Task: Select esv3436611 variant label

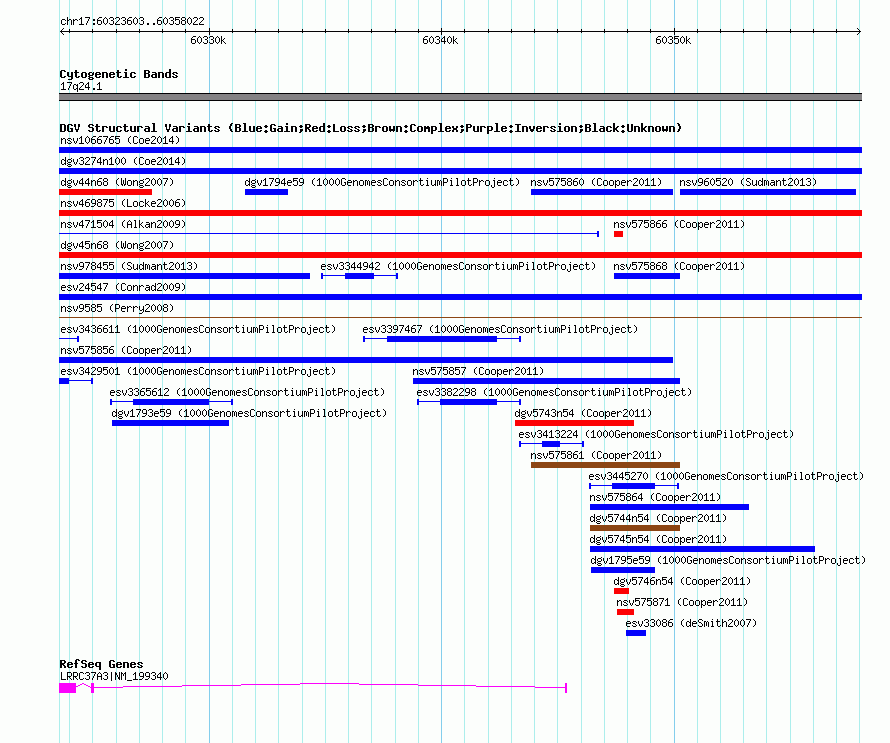Action: coord(198,329)
